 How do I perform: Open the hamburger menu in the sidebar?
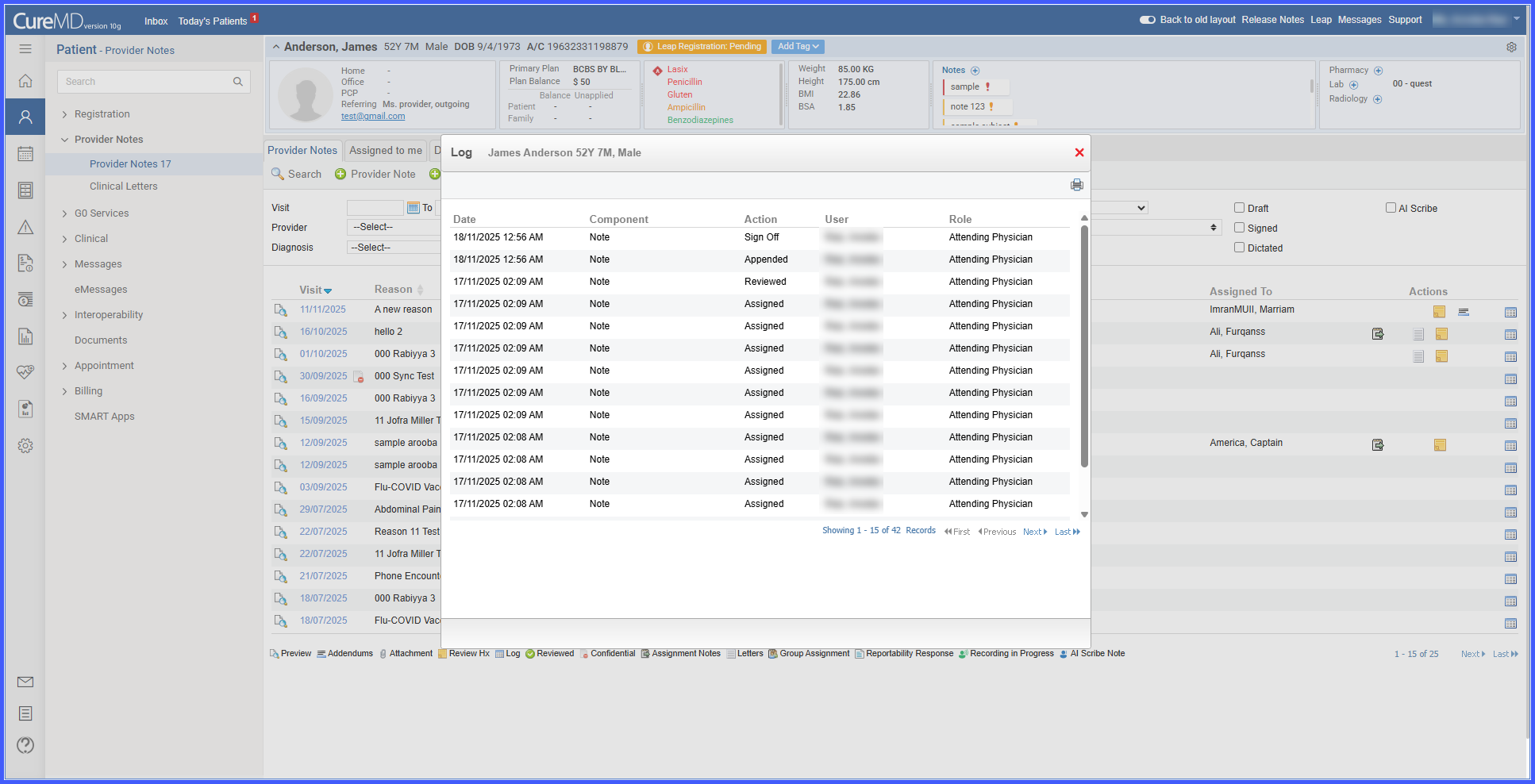click(x=25, y=49)
